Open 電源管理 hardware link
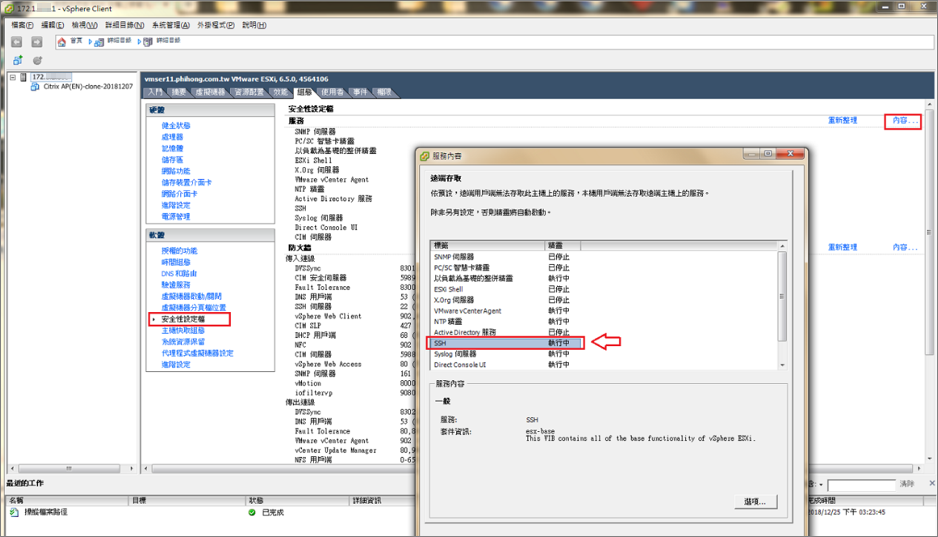The height and width of the screenshot is (537, 938). (x=176, y=216)
